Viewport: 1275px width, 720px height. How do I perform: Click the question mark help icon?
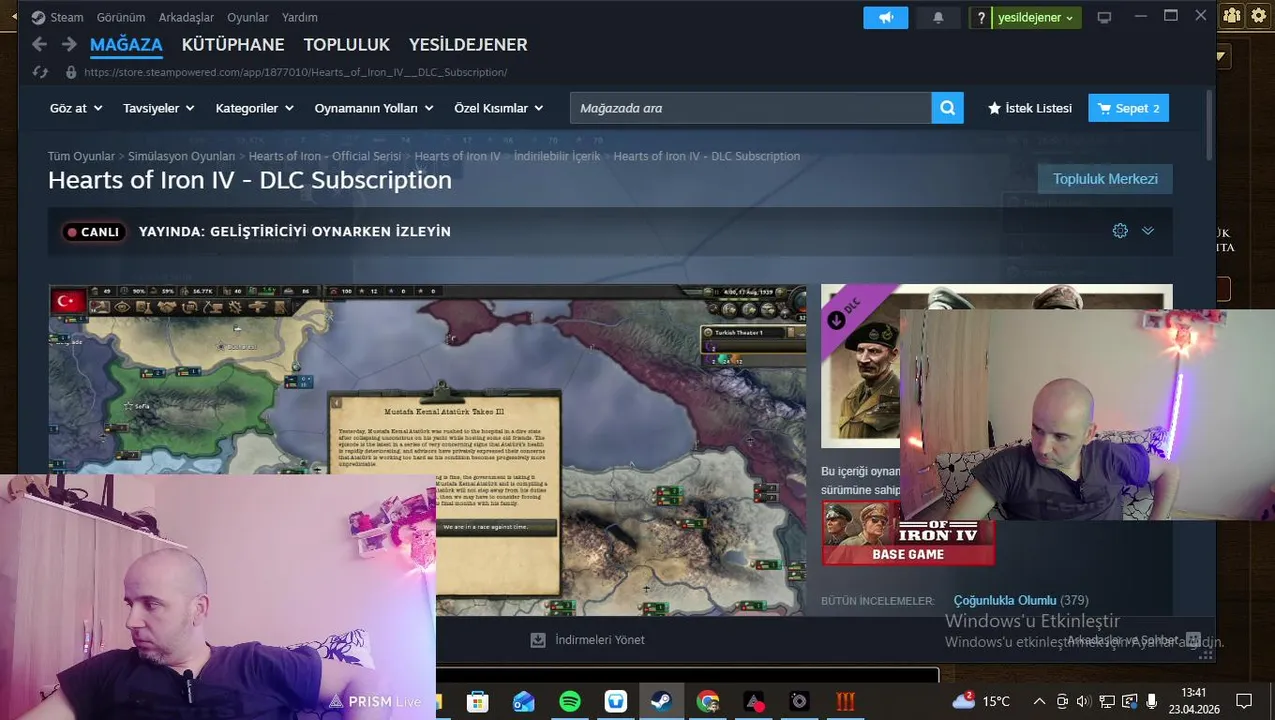(981, 18)
